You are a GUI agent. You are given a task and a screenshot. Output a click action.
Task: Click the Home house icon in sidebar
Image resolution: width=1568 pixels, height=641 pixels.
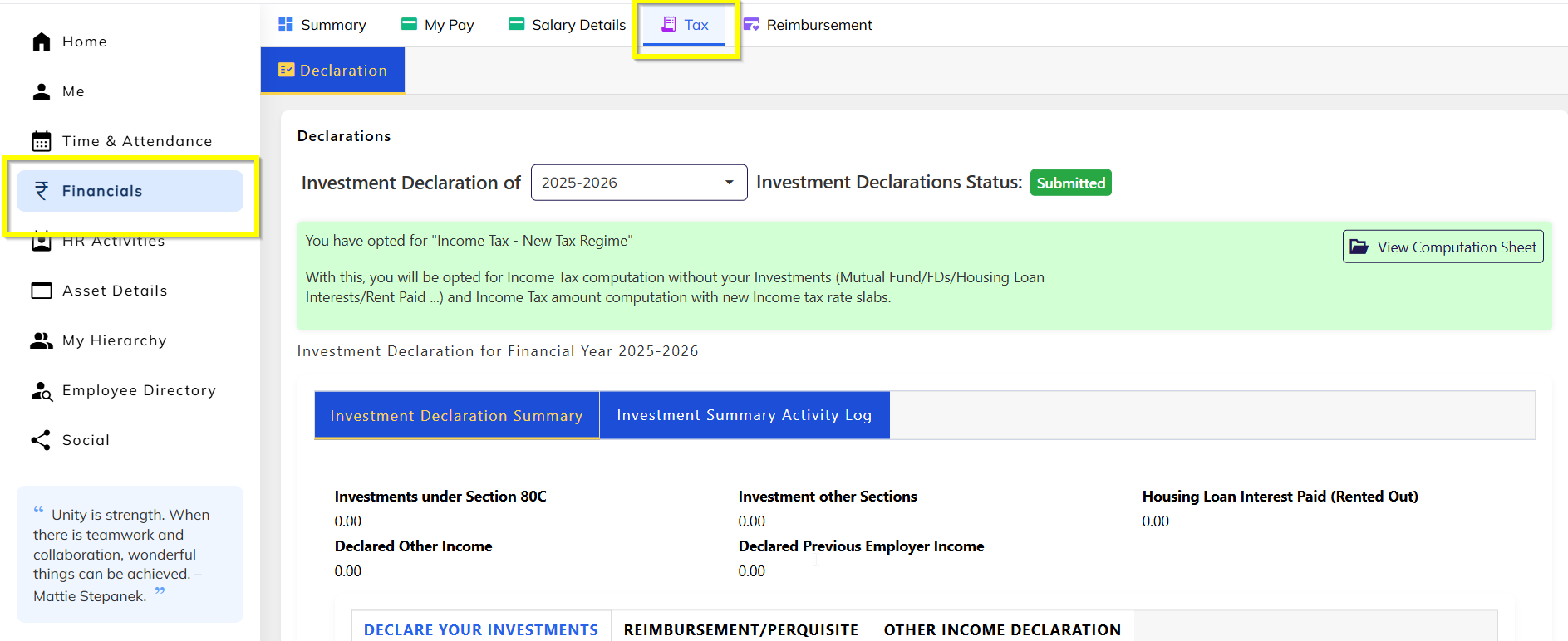click(x=42, y=42)
